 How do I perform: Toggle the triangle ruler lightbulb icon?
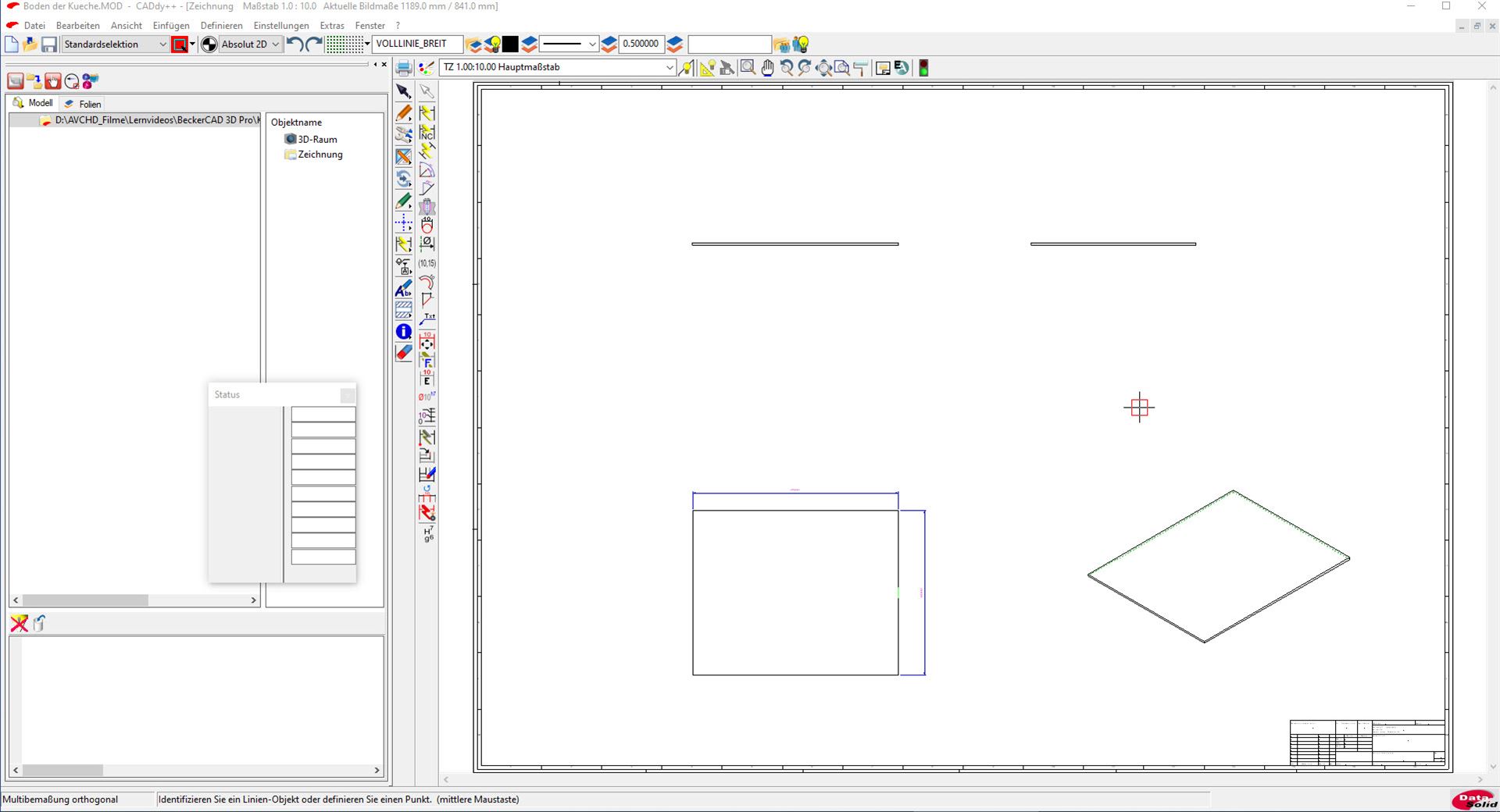[707, 68]
